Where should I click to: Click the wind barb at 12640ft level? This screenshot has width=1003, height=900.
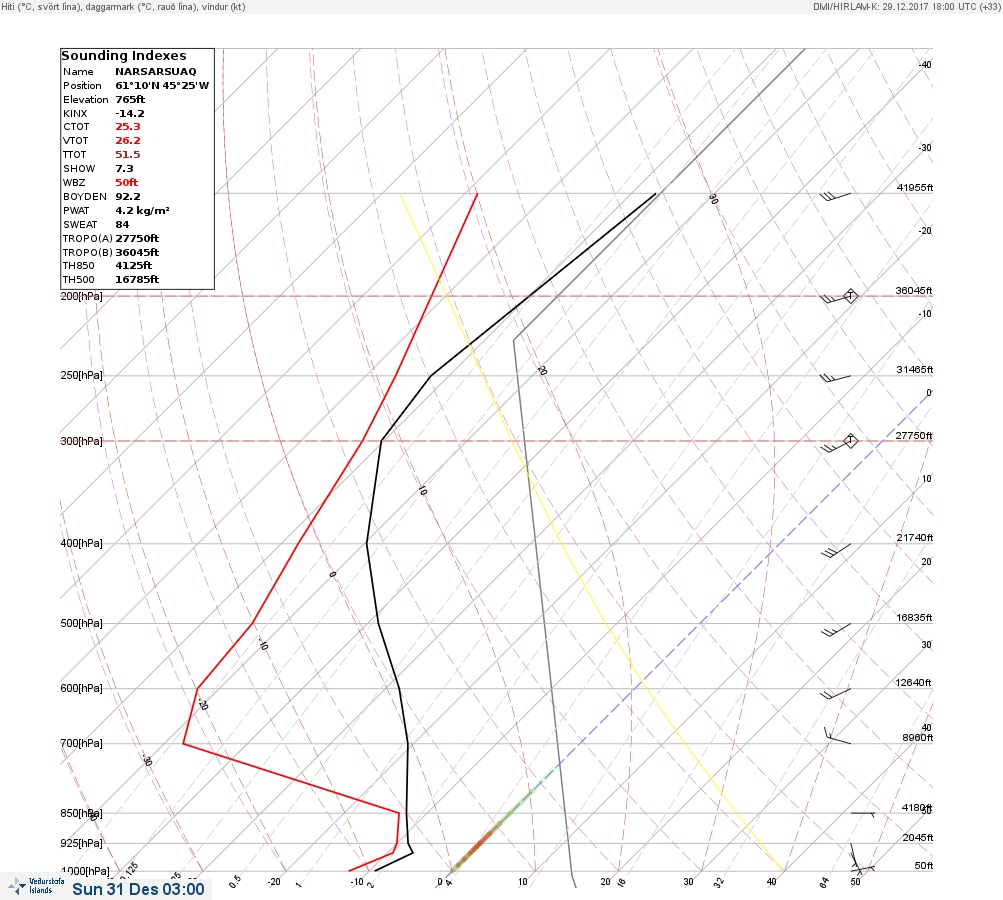[x=835, y=694]
